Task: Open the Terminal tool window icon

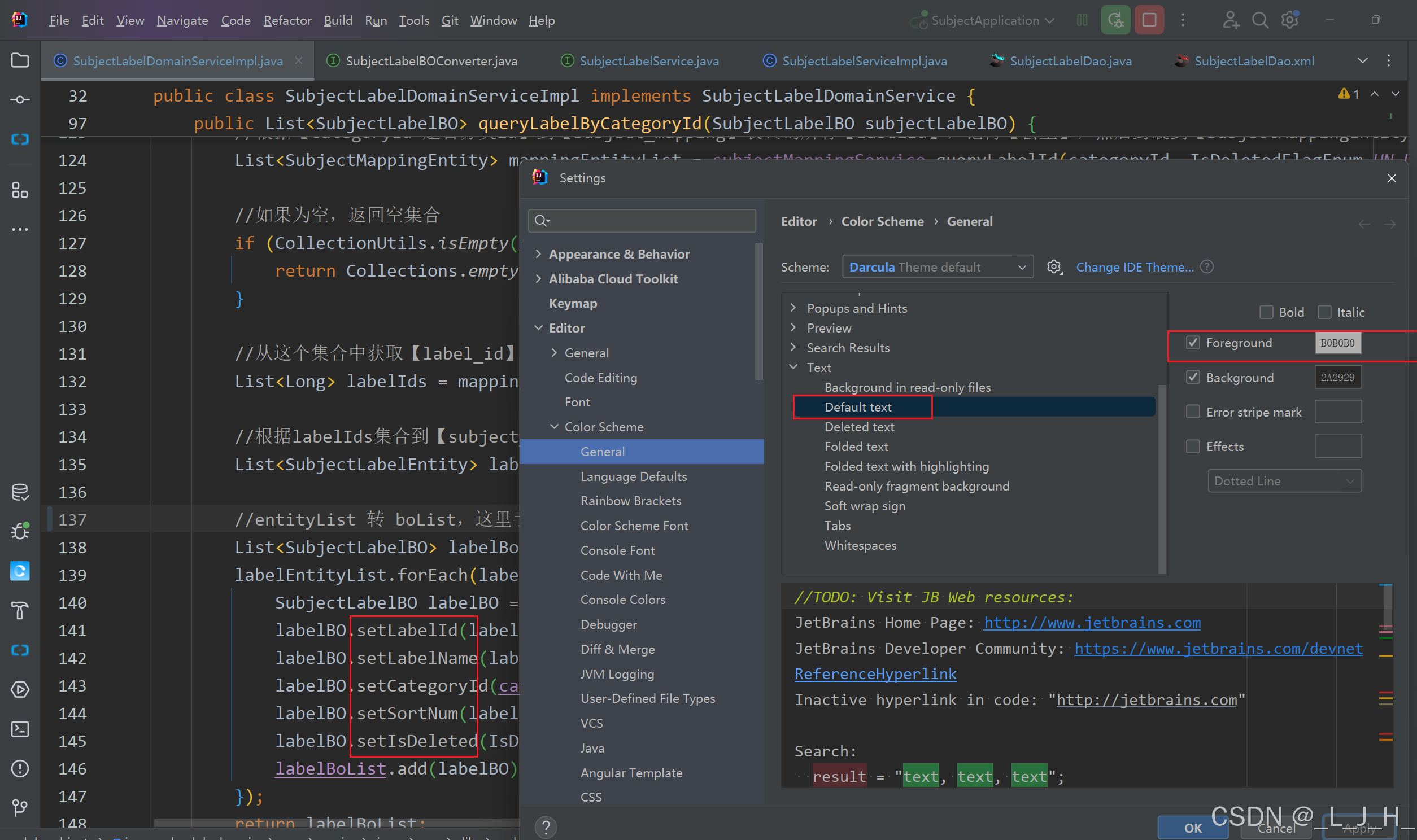Action: [x=20, y=729]
